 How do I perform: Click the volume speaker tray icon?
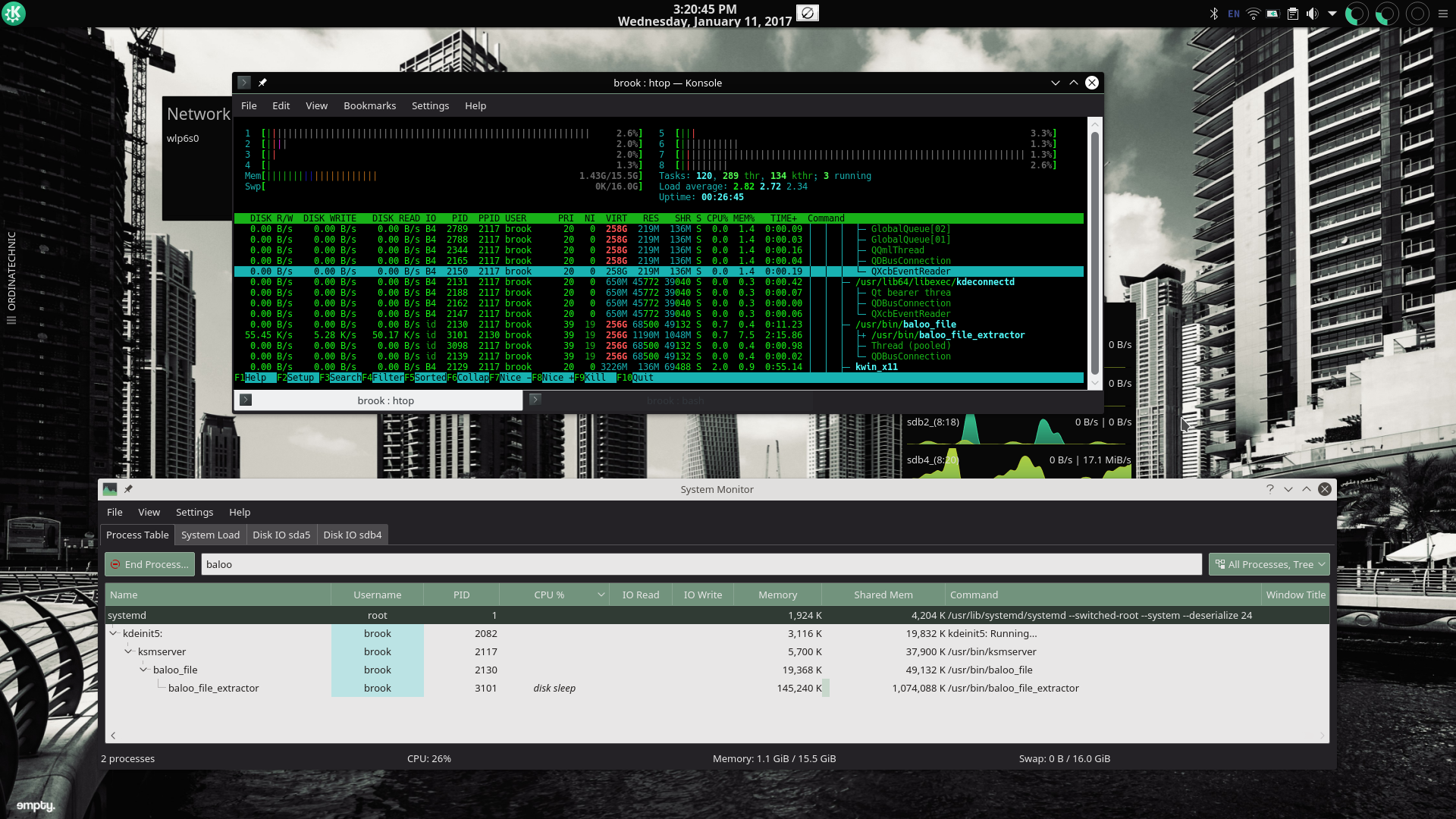1312,14
